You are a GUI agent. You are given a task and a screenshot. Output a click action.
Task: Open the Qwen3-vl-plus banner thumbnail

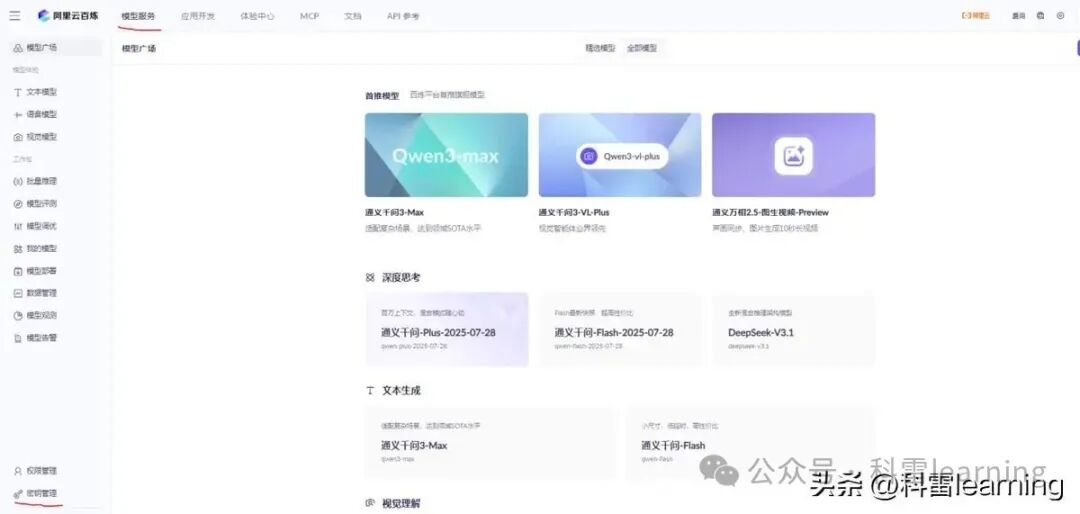(620, 155)
